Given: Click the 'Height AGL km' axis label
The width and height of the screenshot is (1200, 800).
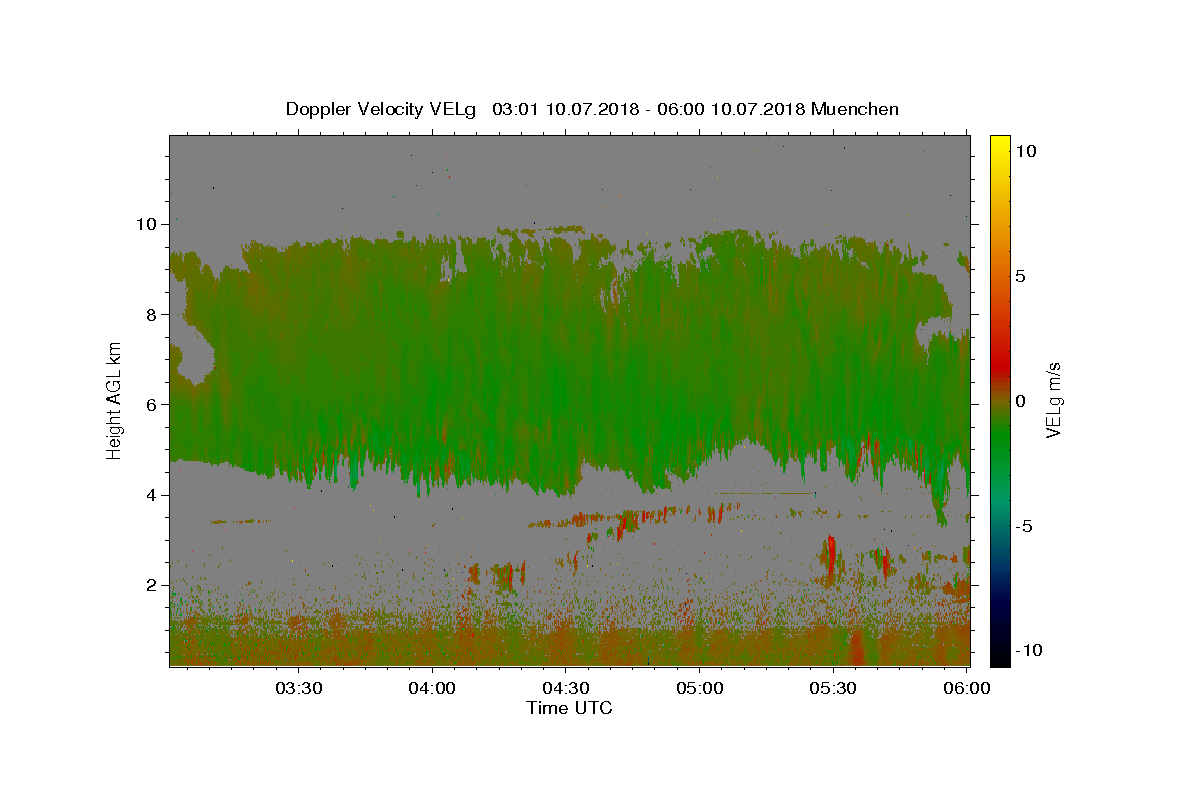Looking at the screenshot, I should pyautogui.click(x=115, y=400).
